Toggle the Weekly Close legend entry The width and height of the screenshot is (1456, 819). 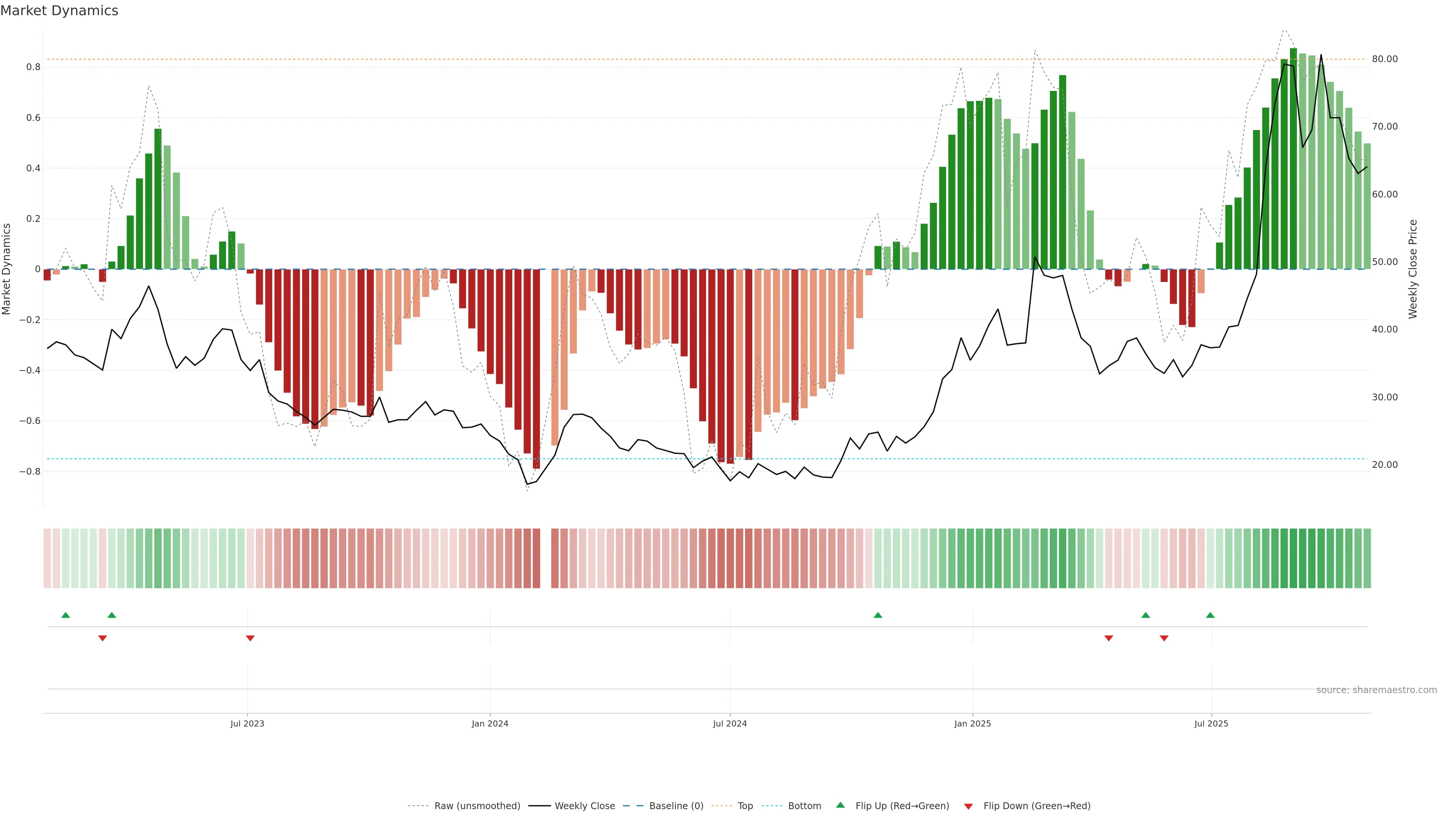click(x=584, y=806)
